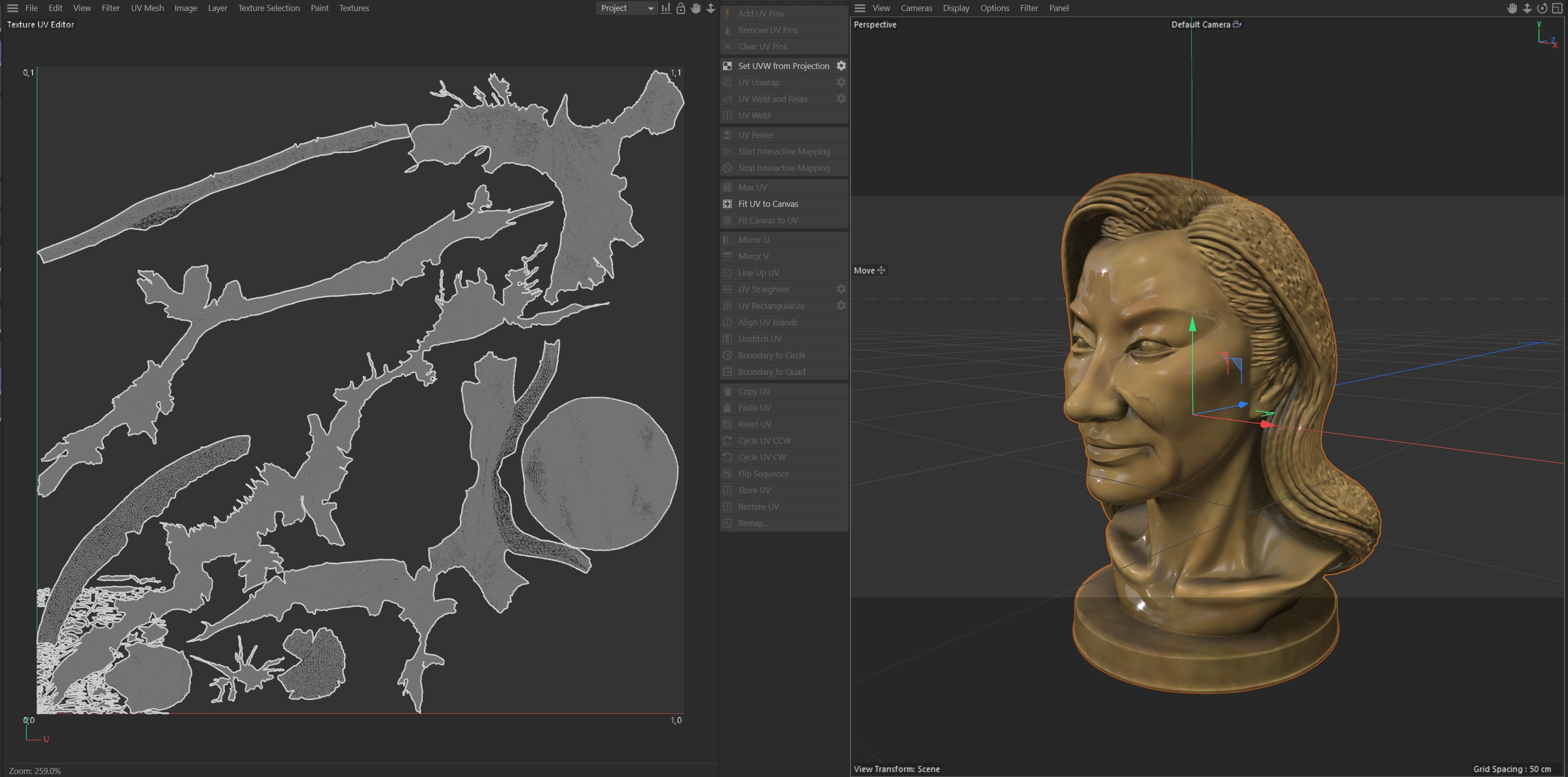Open the UV Mesh menu
This screenshot has height=777, width=1568.
pos(147,8)
